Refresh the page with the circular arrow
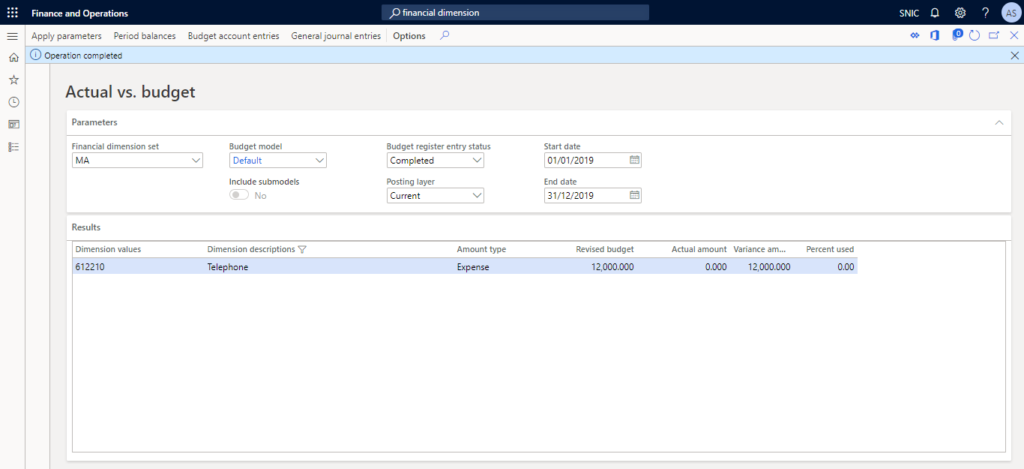 (x=974, y=36)
